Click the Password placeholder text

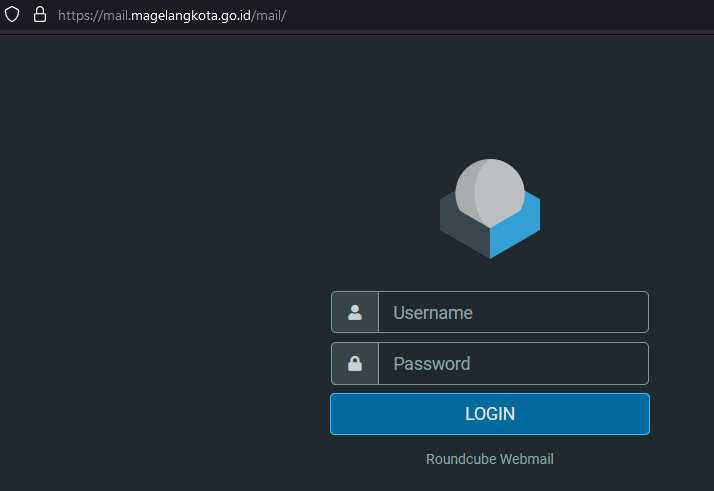[432, 364]
